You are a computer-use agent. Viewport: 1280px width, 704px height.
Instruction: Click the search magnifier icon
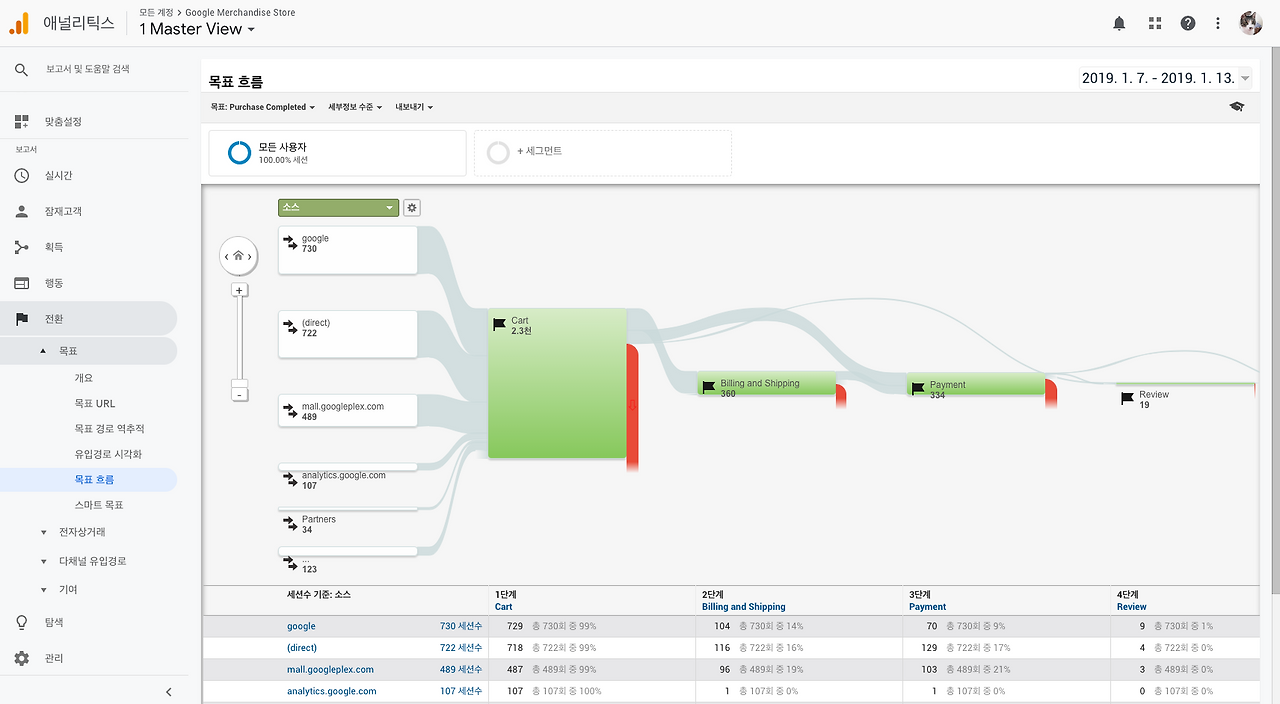pos(21,69)
